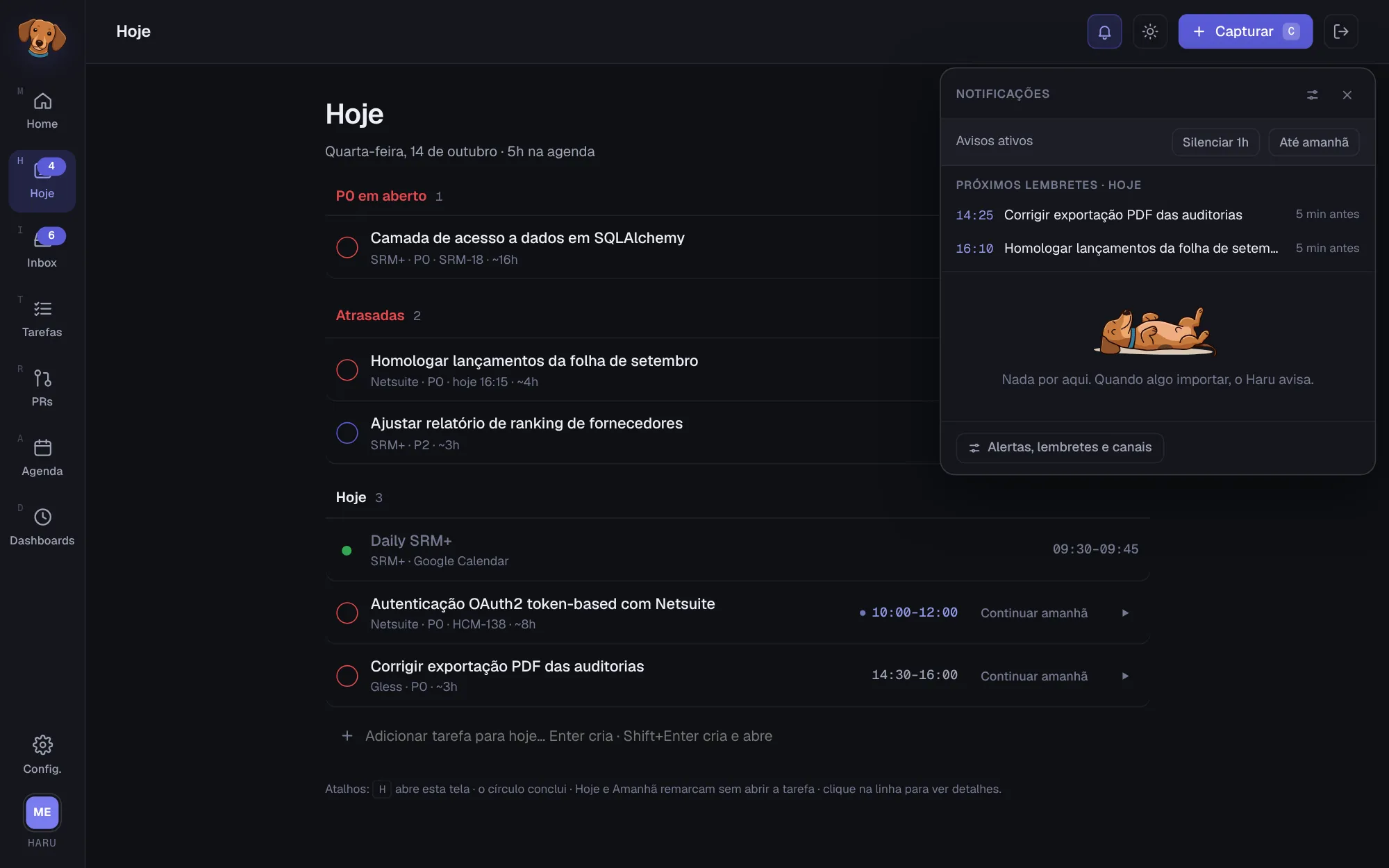This screenshot has height=868, width=1389.
Task: Click Continuar amanhã for Corrigir exportação PDF
Action: pos(1034,676)
